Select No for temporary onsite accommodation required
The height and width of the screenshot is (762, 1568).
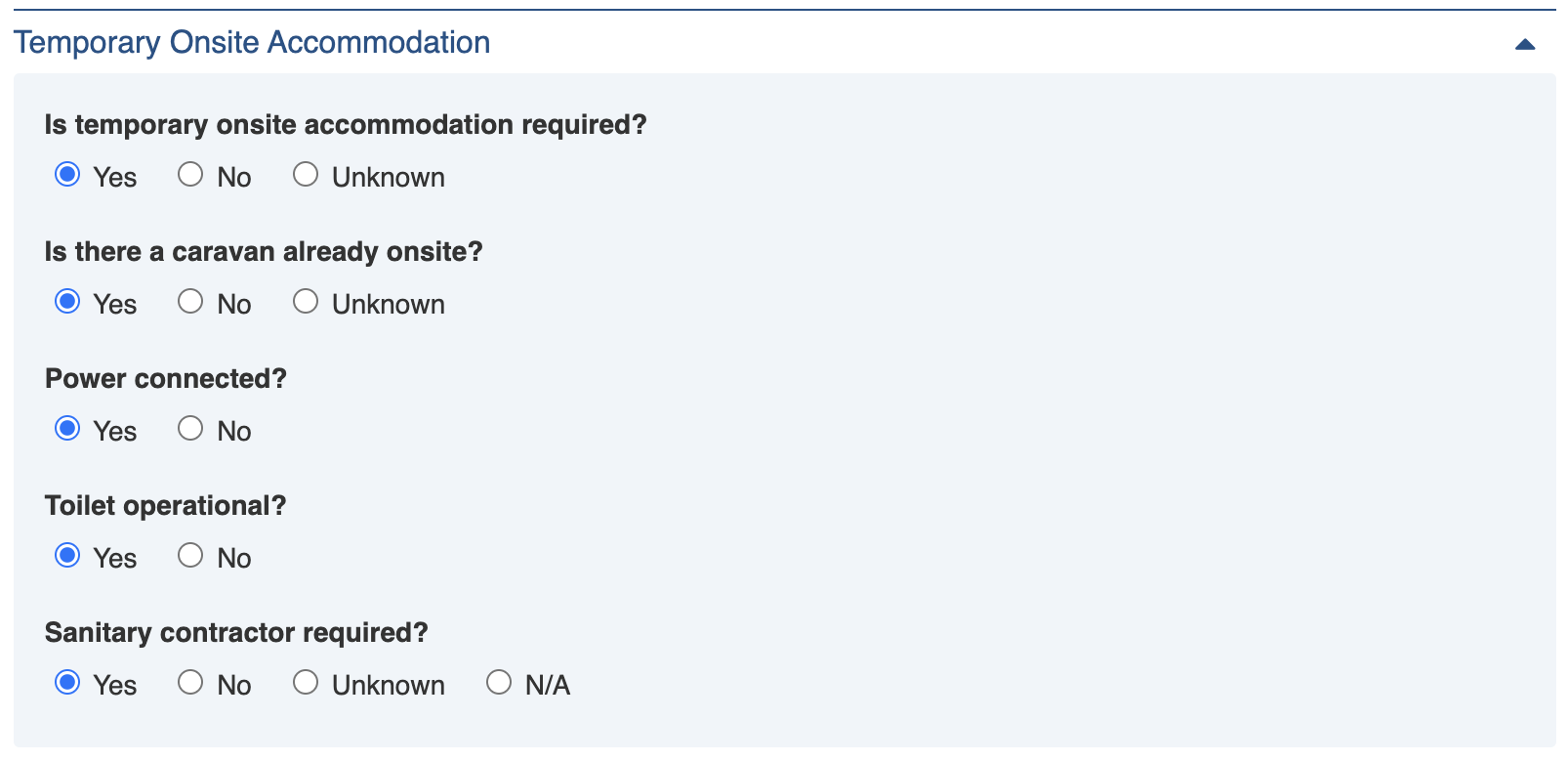(190, 175)
